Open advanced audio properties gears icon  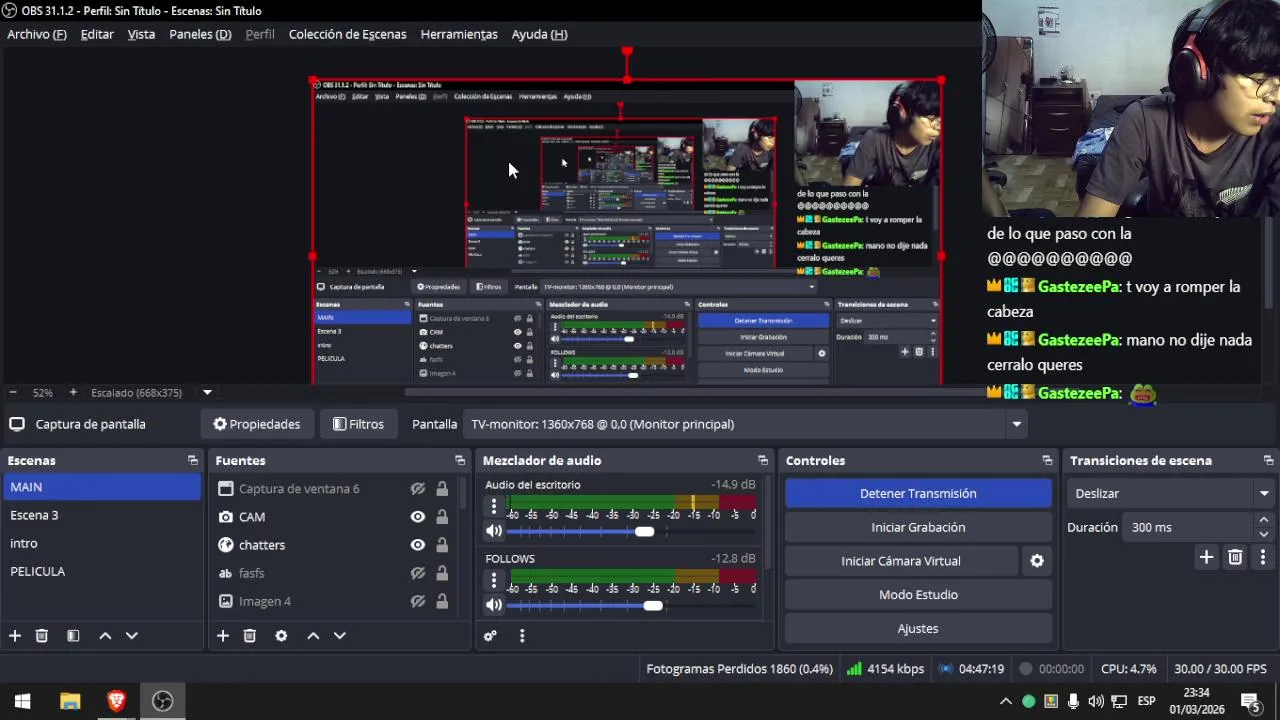pos(490,636)
